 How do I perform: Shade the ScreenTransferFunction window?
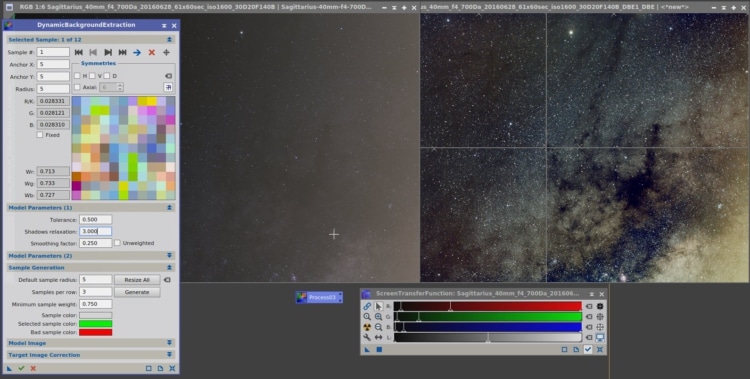pos(592,294)
